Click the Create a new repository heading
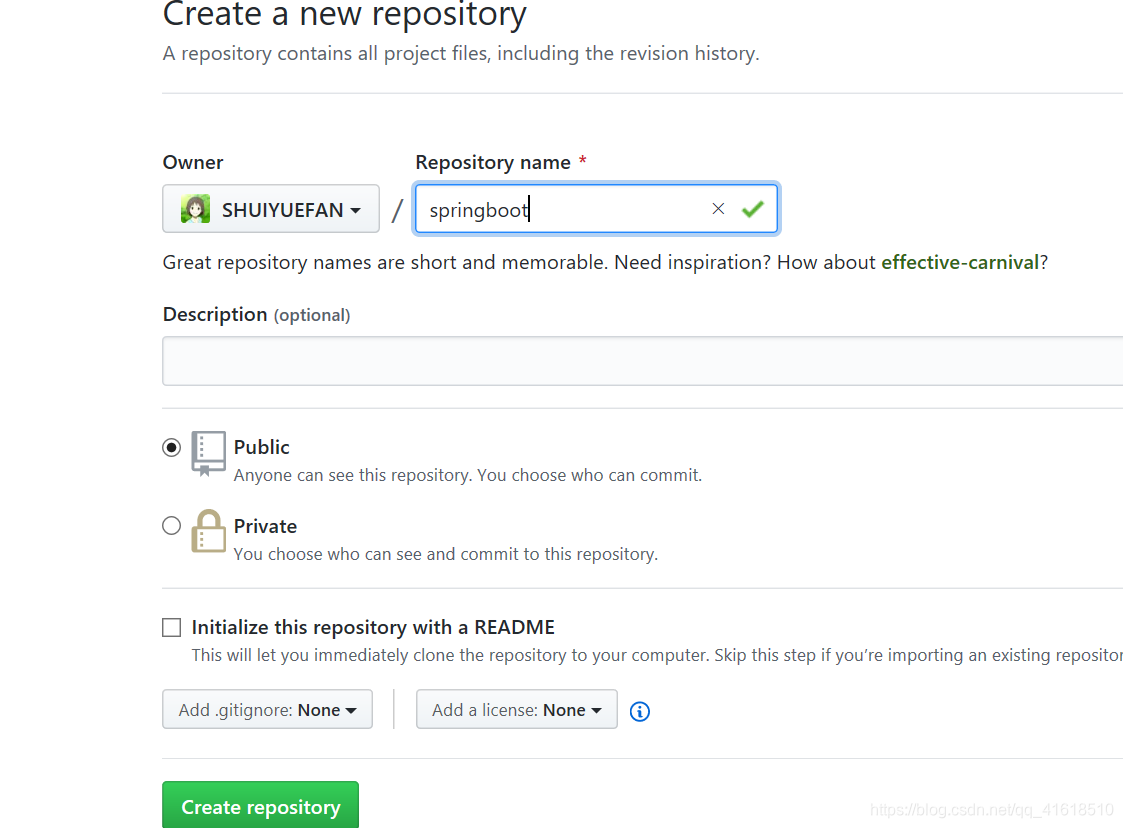This screenshot has height=828, width=1123. pyautogui.click(x=344, y=14)
